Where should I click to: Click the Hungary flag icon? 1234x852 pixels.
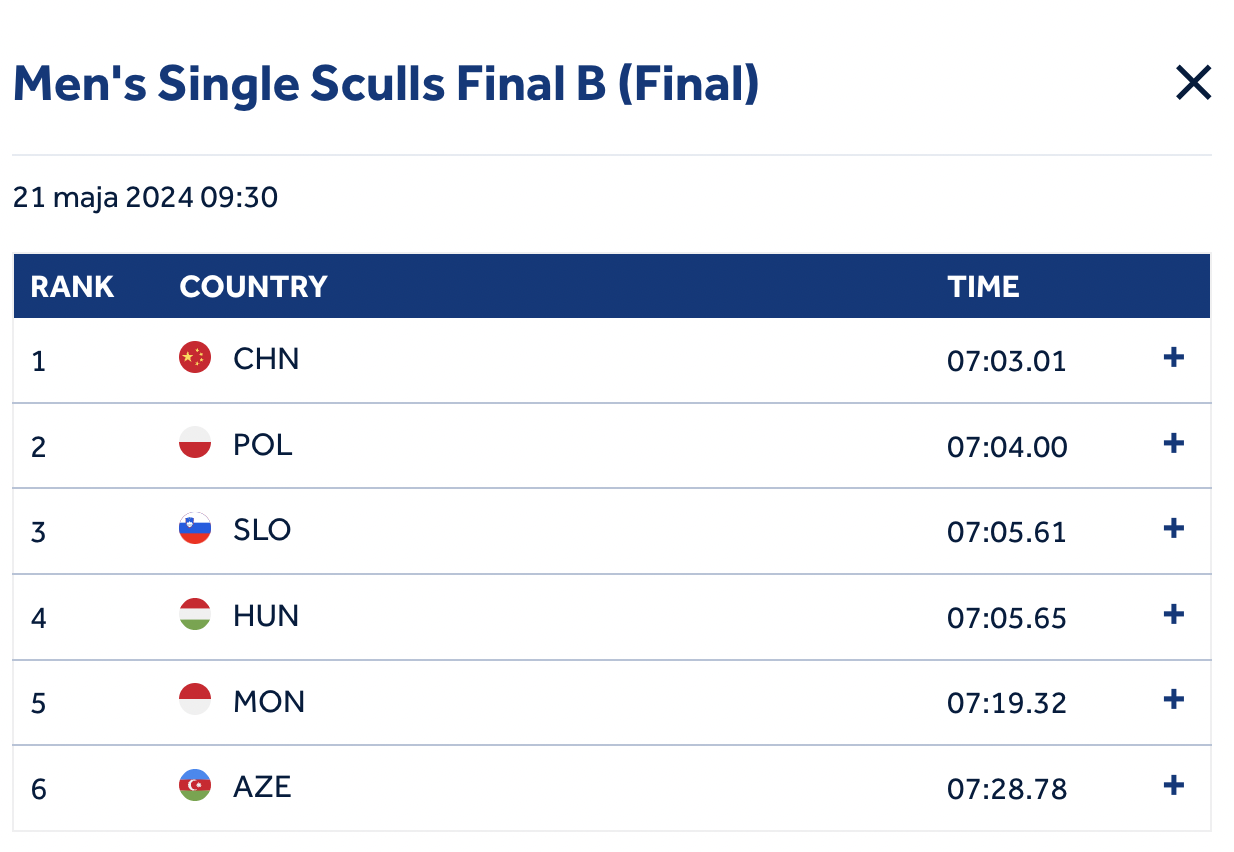195,615
